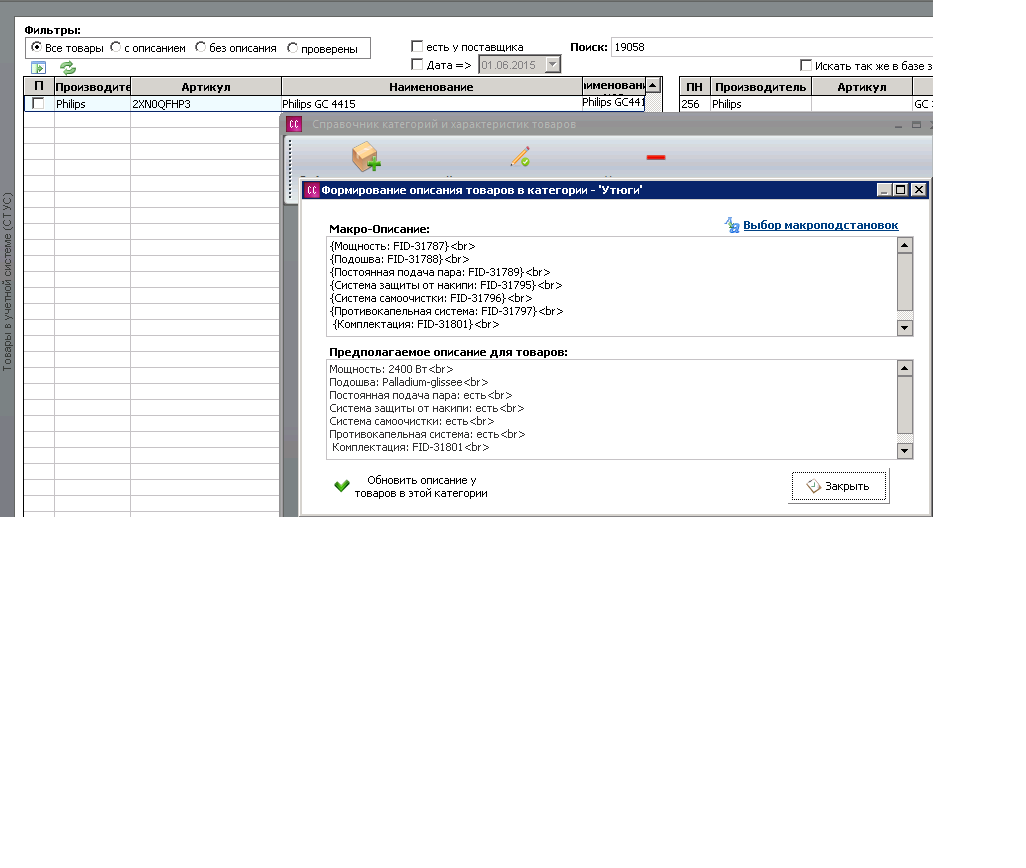Close the 'Формирование описания товаров' dialog

(x=919, y=190)
